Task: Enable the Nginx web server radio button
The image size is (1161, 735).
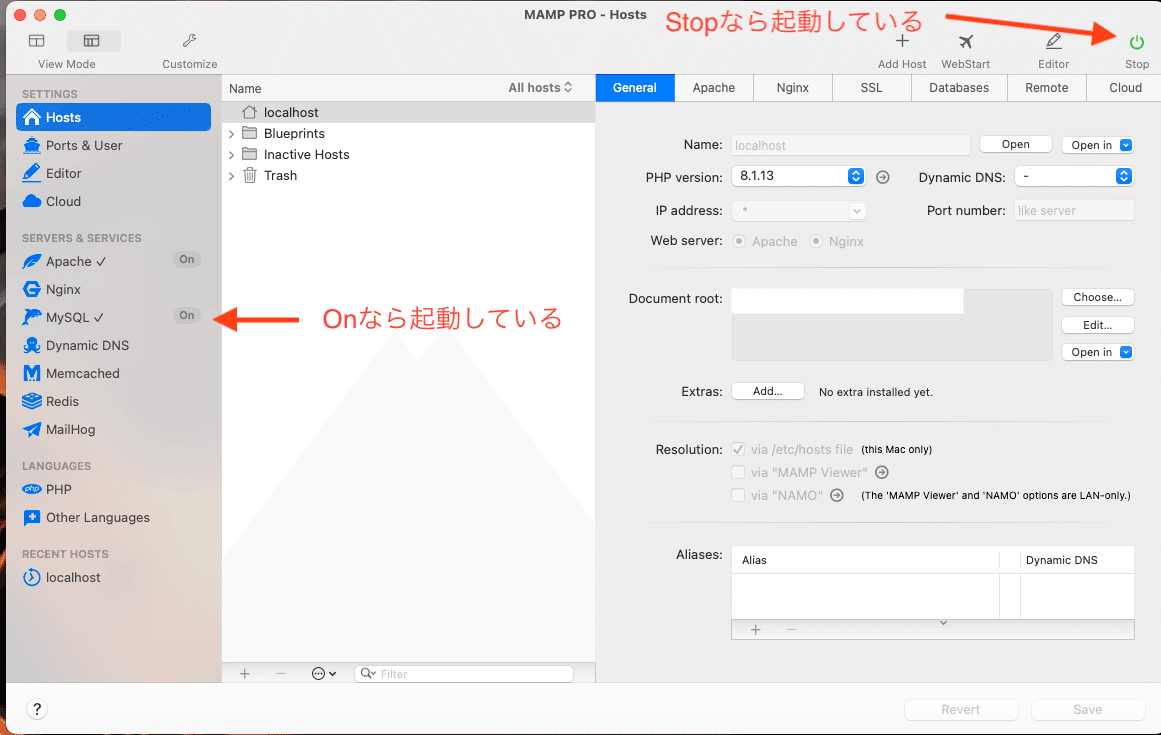Action: click(815, 241)
